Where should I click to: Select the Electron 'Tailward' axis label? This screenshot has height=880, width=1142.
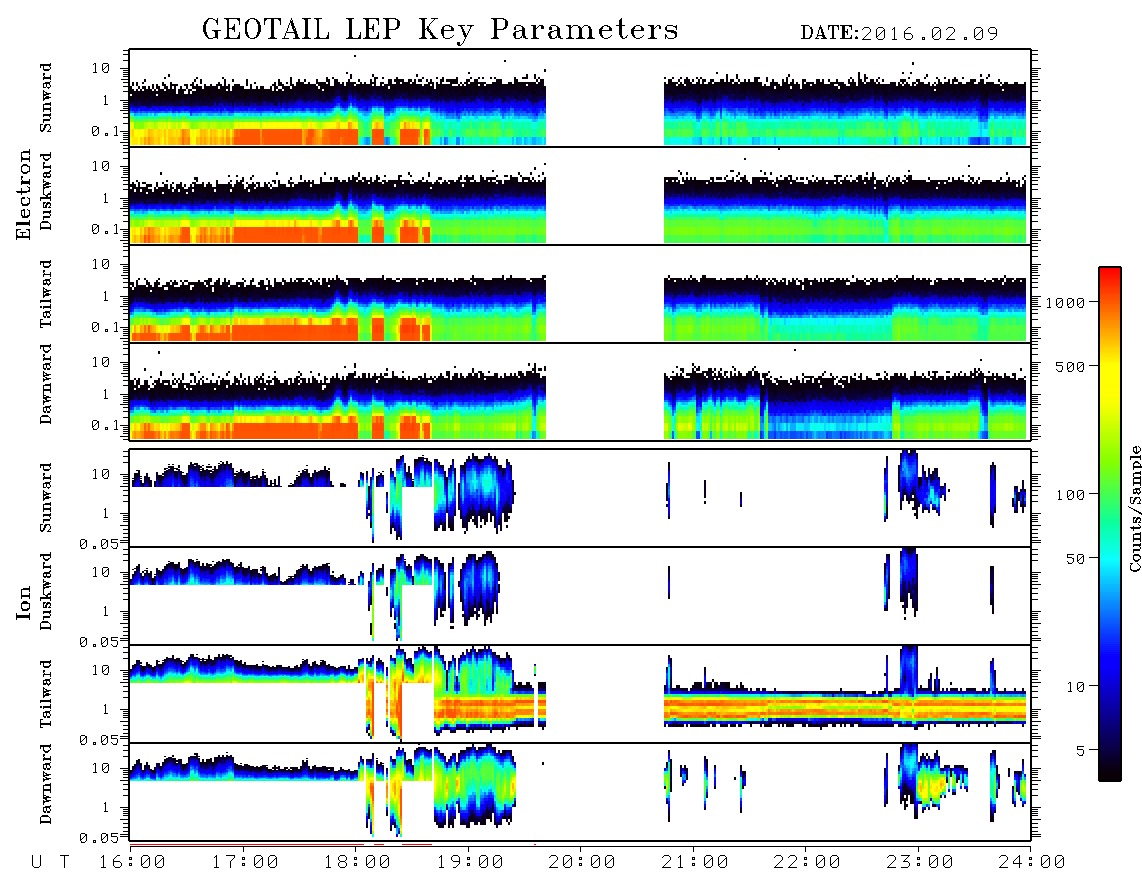(46, 294)
